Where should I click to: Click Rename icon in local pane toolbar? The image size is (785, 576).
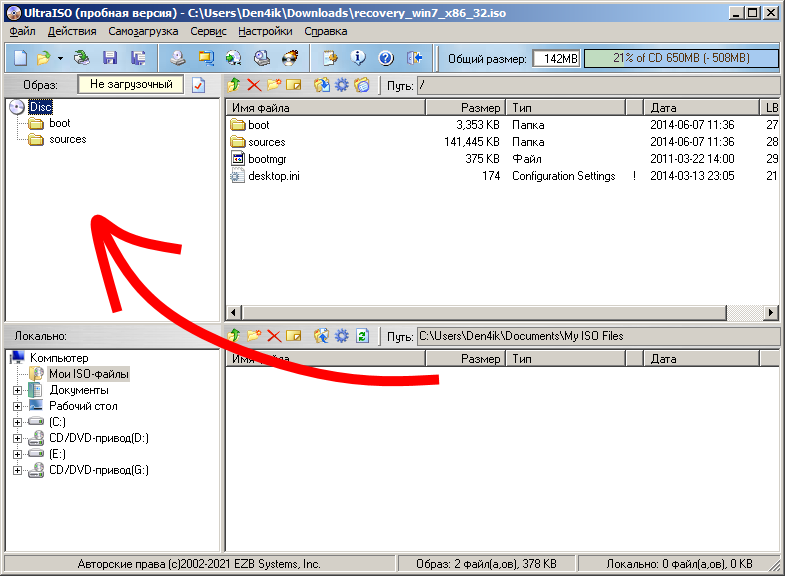294,336
